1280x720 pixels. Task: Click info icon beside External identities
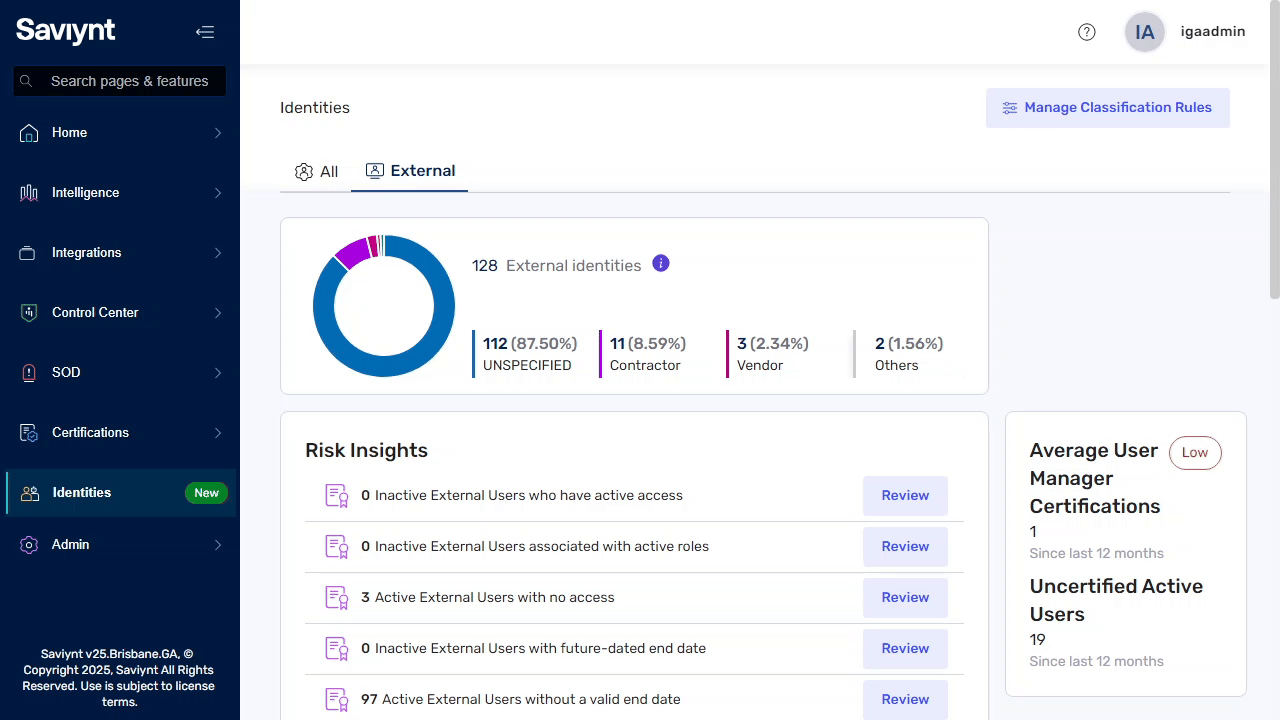coord(661,264)
